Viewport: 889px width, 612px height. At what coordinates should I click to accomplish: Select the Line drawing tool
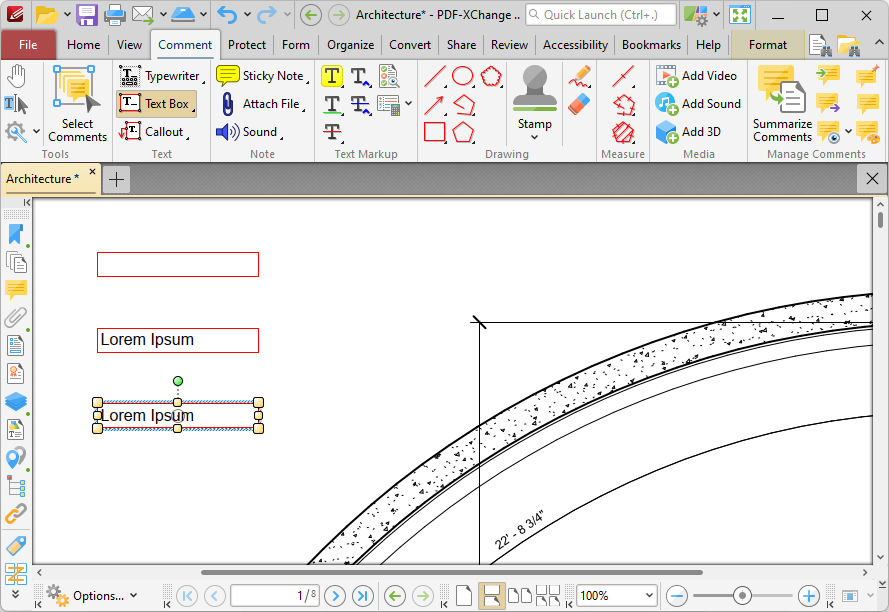coord(435,76)
